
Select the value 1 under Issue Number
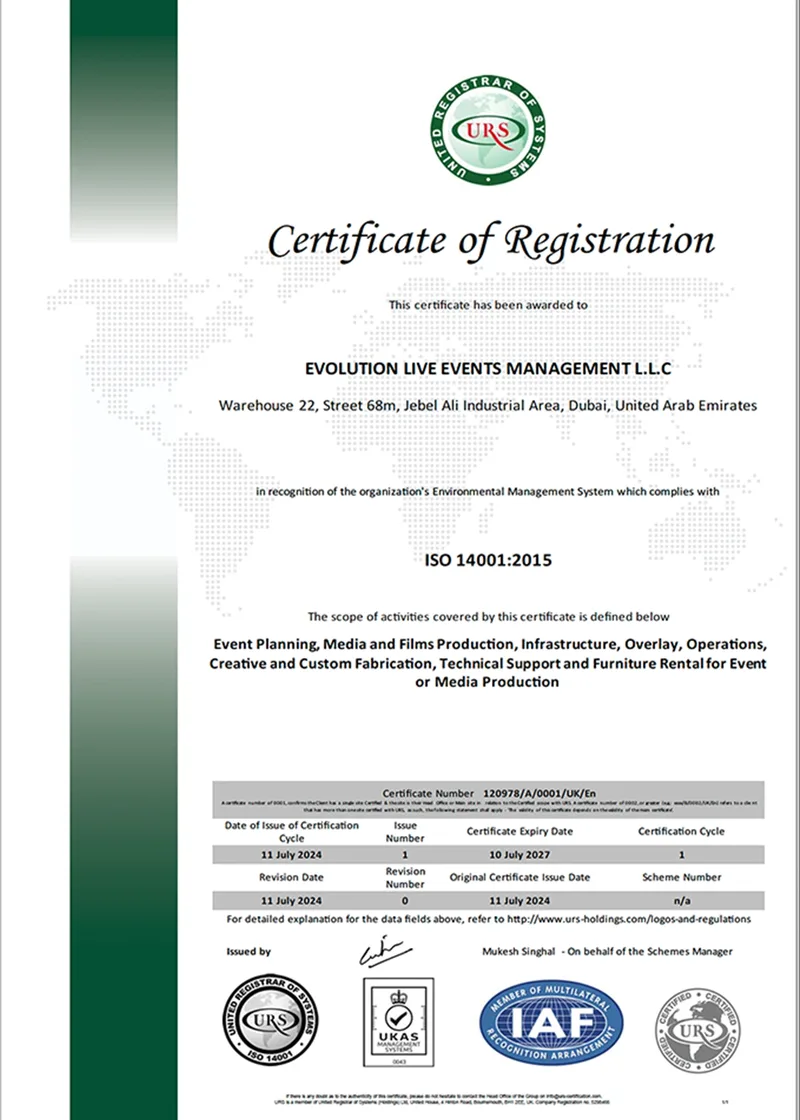coord(405,855)
